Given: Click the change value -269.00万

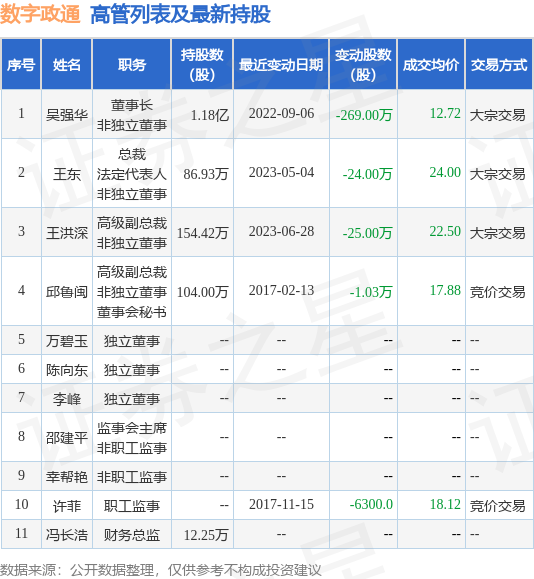Looking at the screenshot, I should pyautogui.click(x=364, y=115).
